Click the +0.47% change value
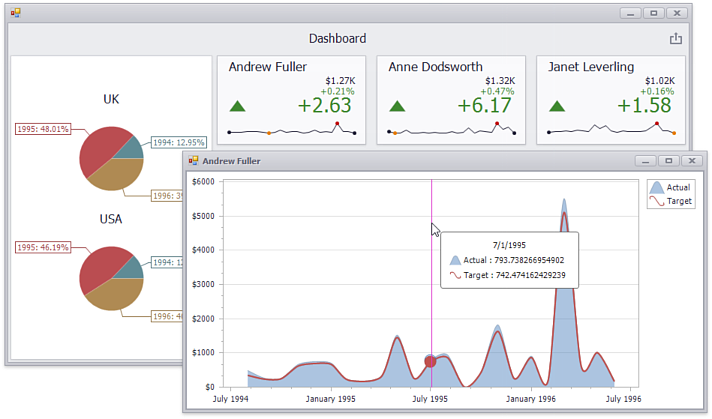Viewport: 712px width, 419px height. coord(498,91)
